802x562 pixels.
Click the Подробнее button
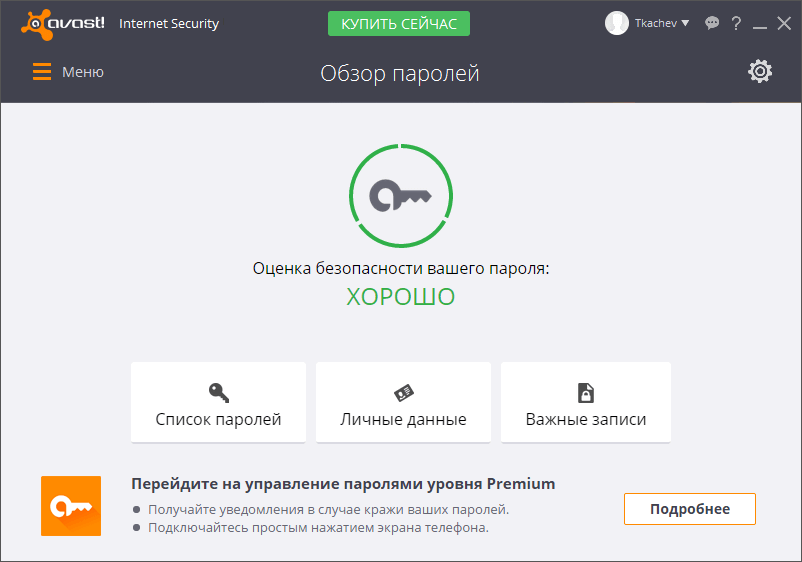690,509
